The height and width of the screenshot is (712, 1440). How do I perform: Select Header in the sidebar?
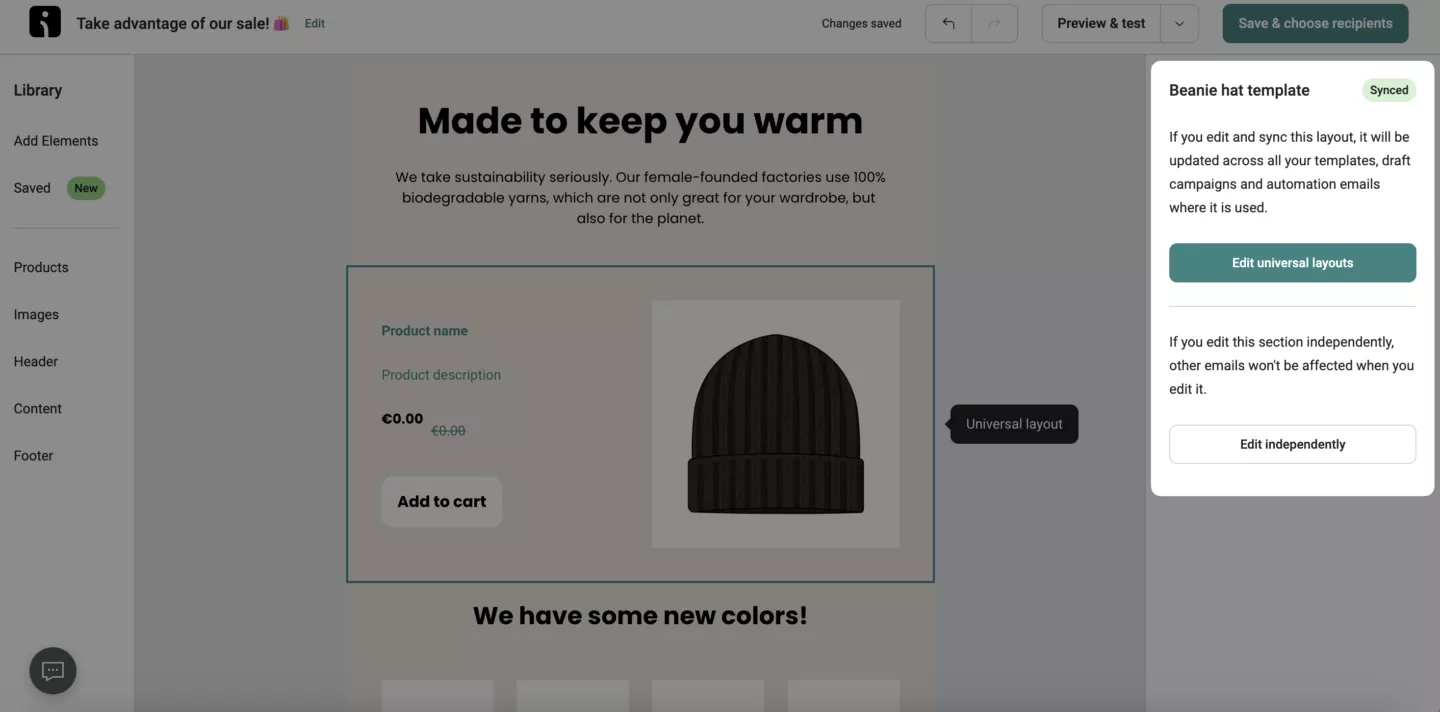pos(36,362)
